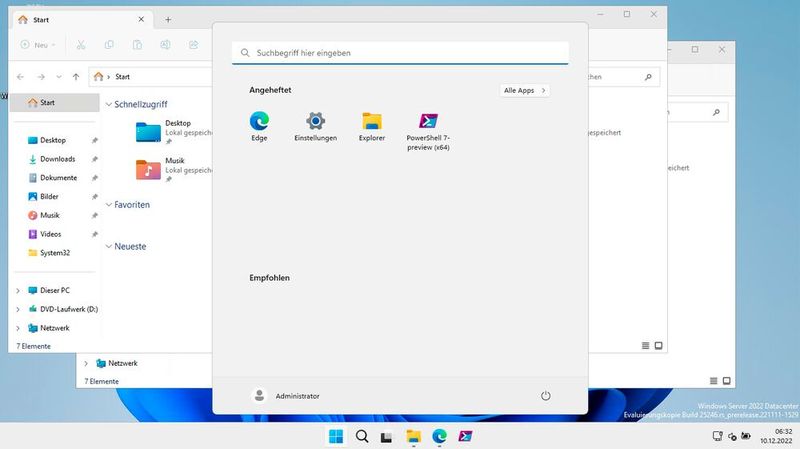This screenshot has height=449, width=800.
Task: Click the Rename icon in Explorer toolbar
Action: coord(165,45)
